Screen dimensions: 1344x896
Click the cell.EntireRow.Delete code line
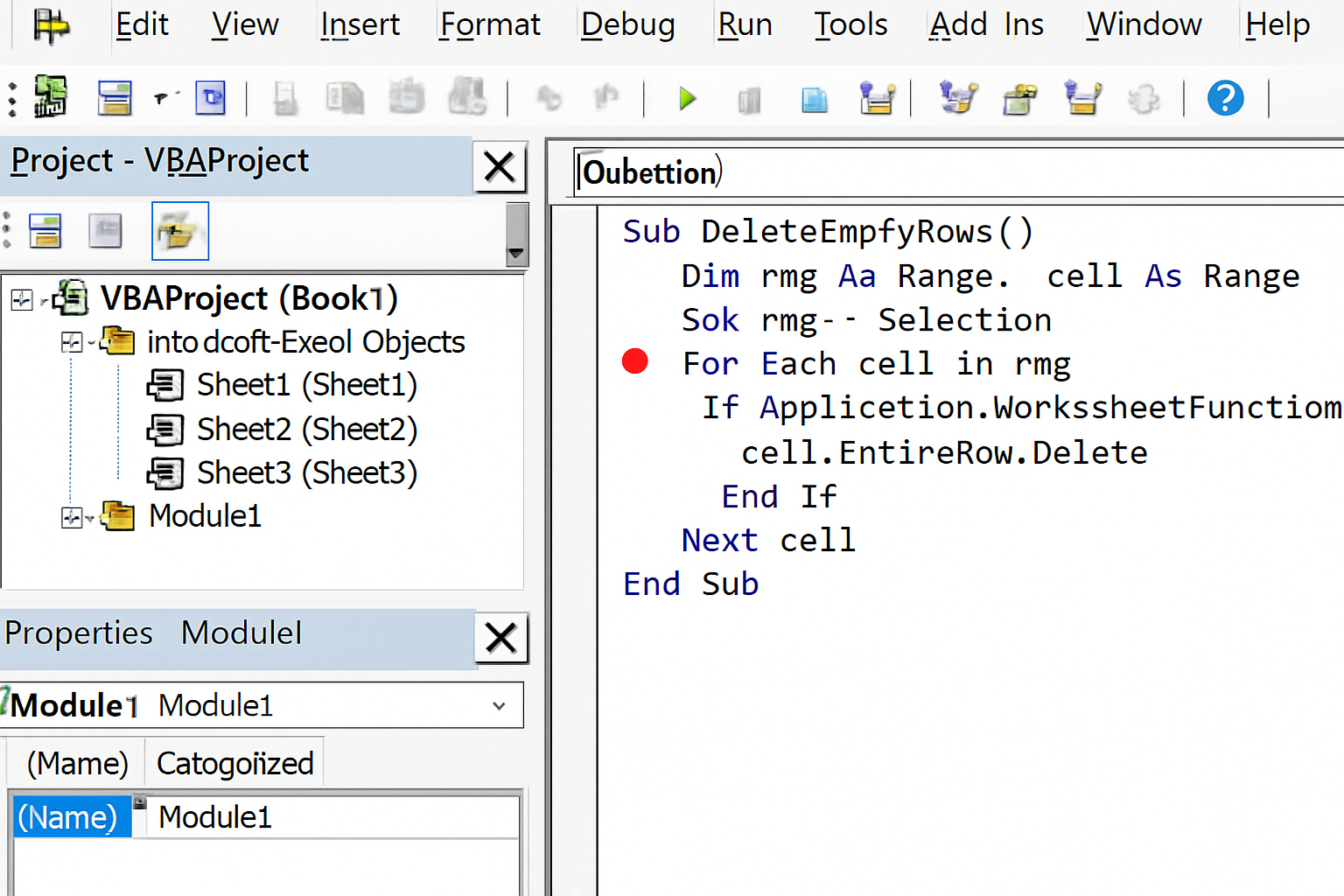point(944,452)
